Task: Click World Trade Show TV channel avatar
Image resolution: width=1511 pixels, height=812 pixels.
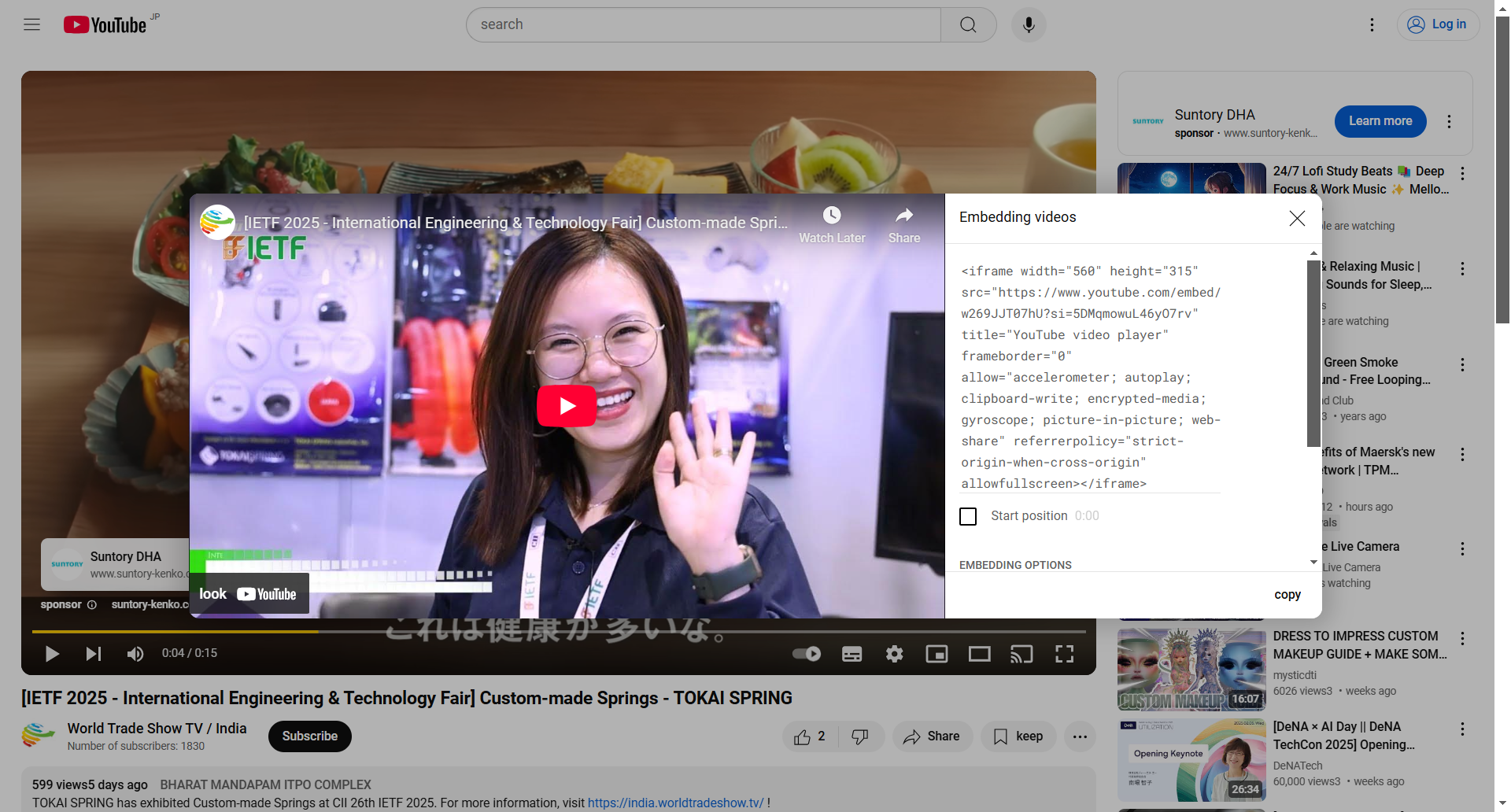Action: coord(38,736)
